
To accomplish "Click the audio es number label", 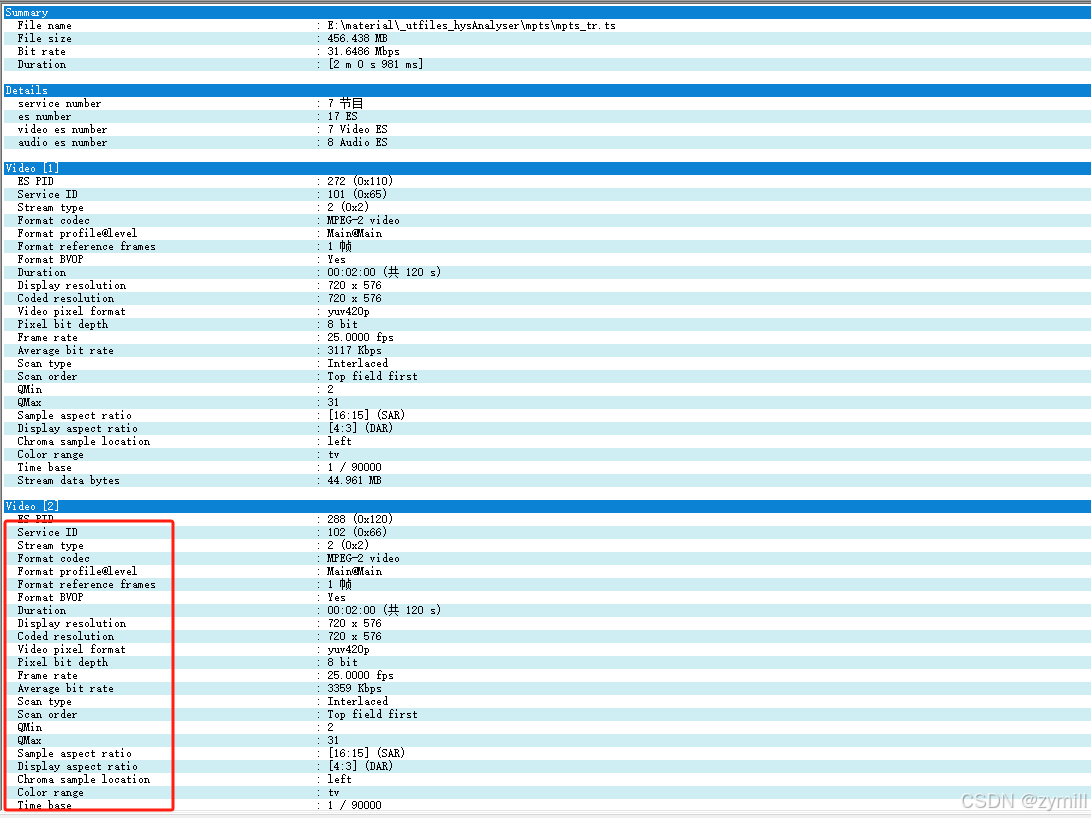I will 63,143.
